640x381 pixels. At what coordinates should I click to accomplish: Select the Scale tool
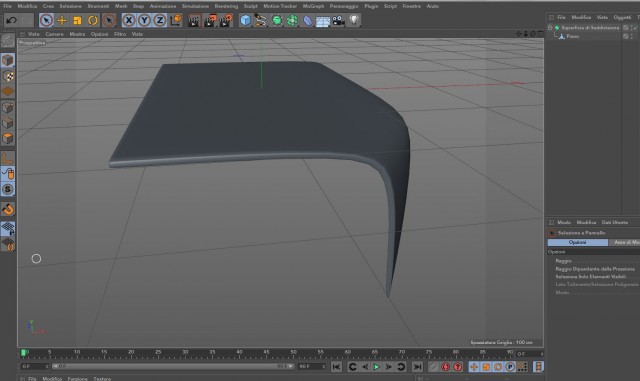pyautogui.click(x=78, y=20)
